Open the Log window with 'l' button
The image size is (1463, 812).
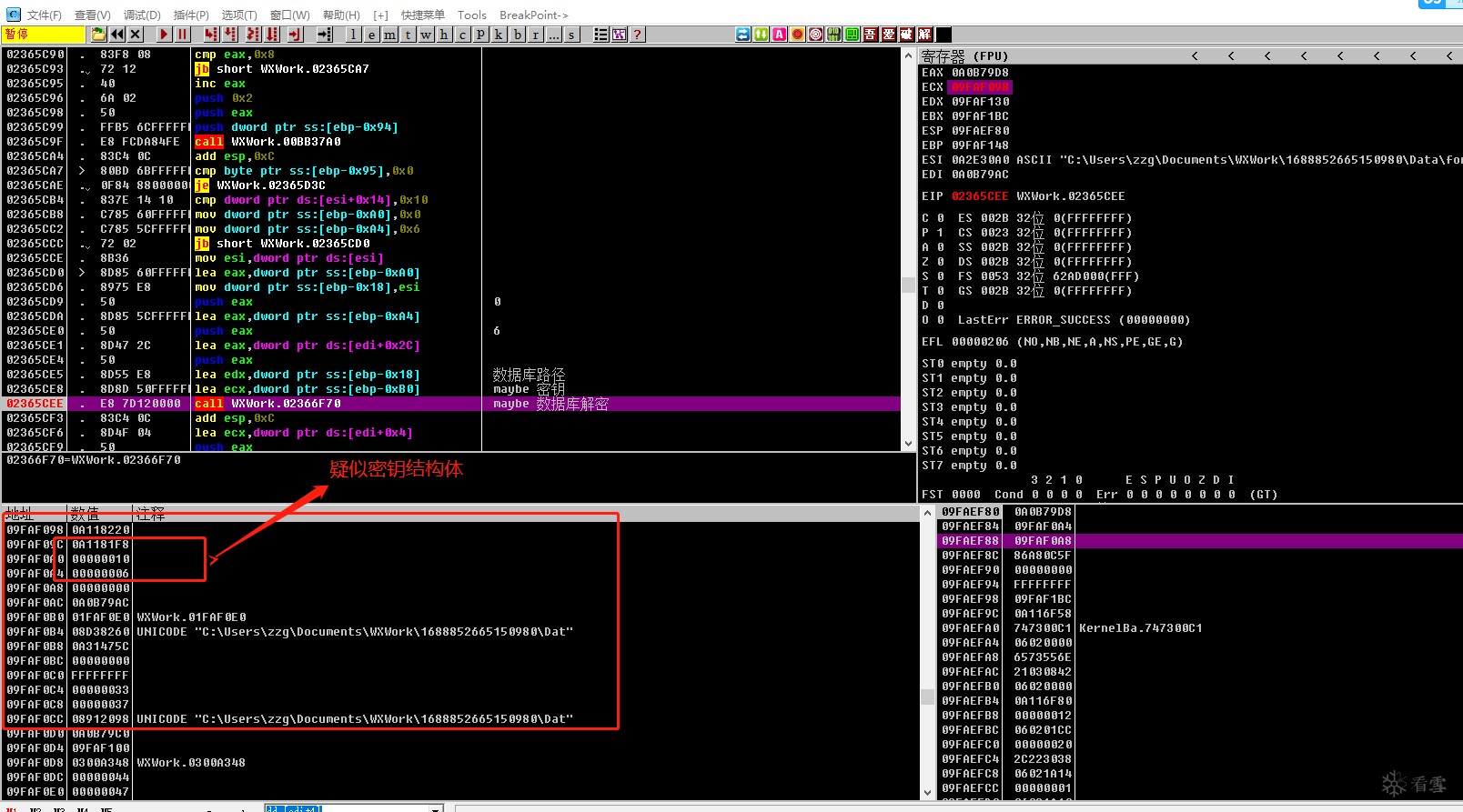click(353, 35)
